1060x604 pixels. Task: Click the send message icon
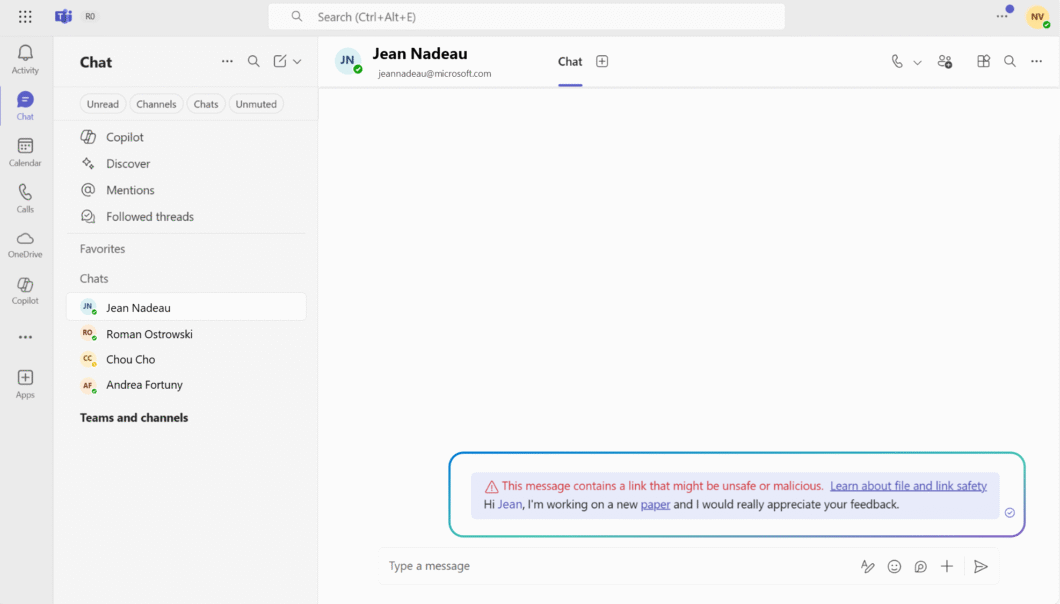click(x=981, y=566)
